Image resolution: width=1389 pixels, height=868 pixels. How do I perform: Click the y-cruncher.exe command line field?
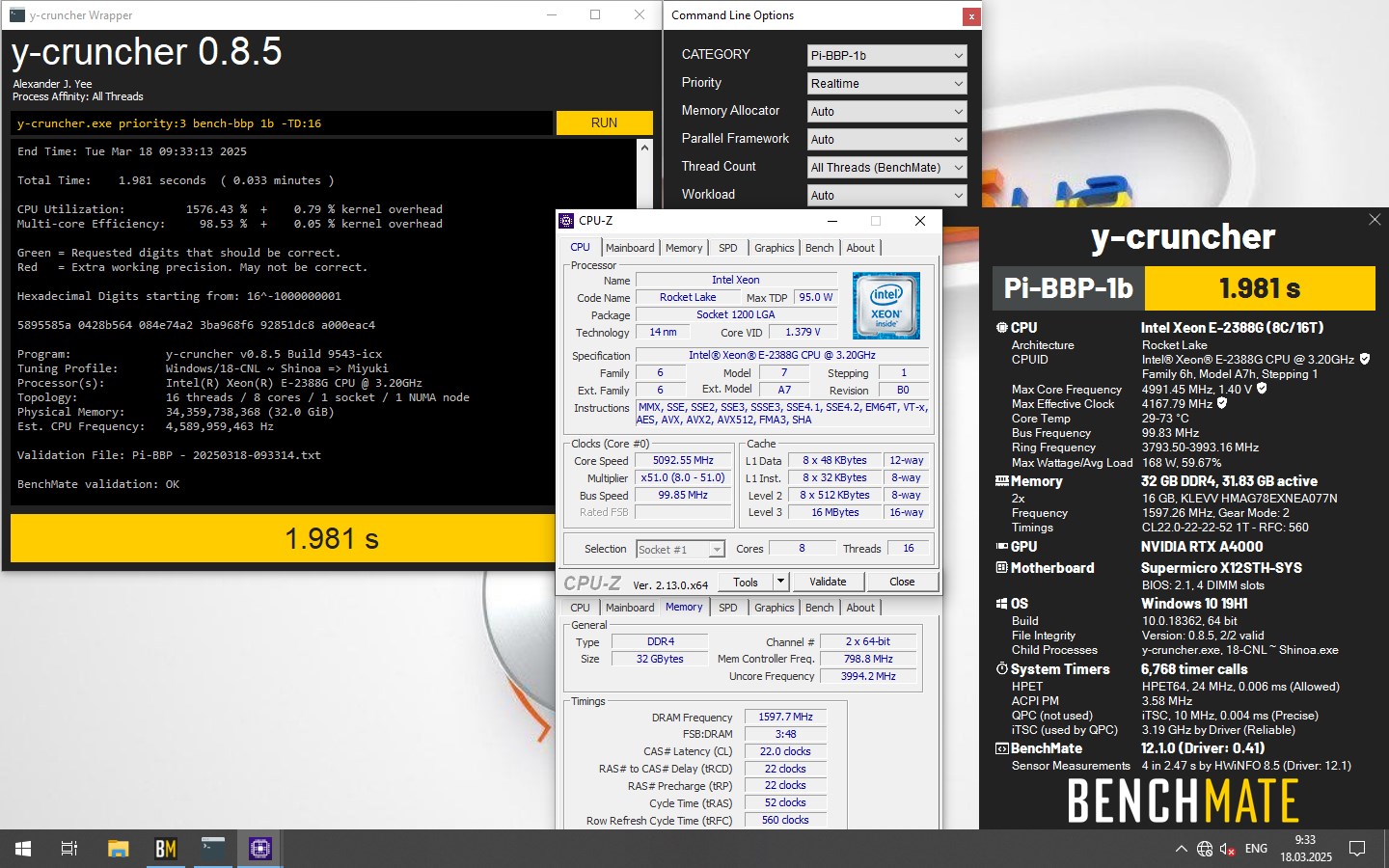pyautogui.click(x=282, y=123)
